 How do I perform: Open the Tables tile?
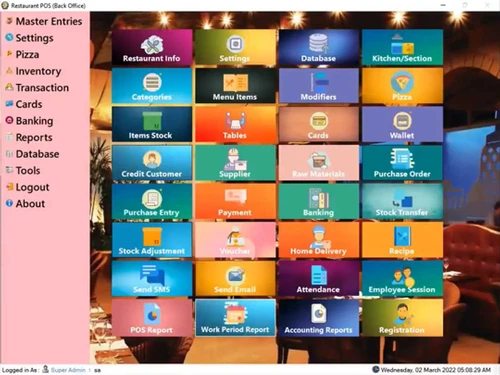235,124
